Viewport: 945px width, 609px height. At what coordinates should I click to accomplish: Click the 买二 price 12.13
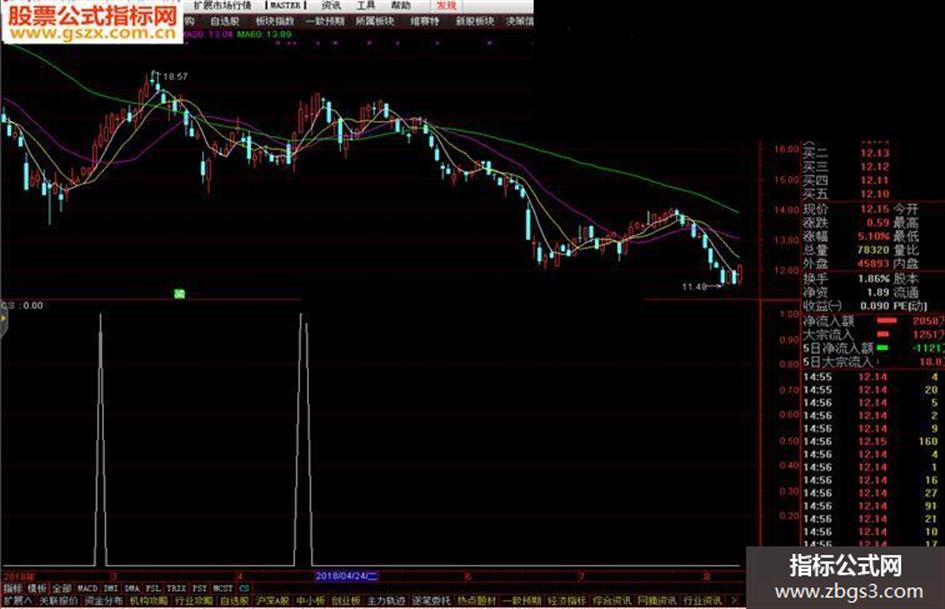click(874, 153)
